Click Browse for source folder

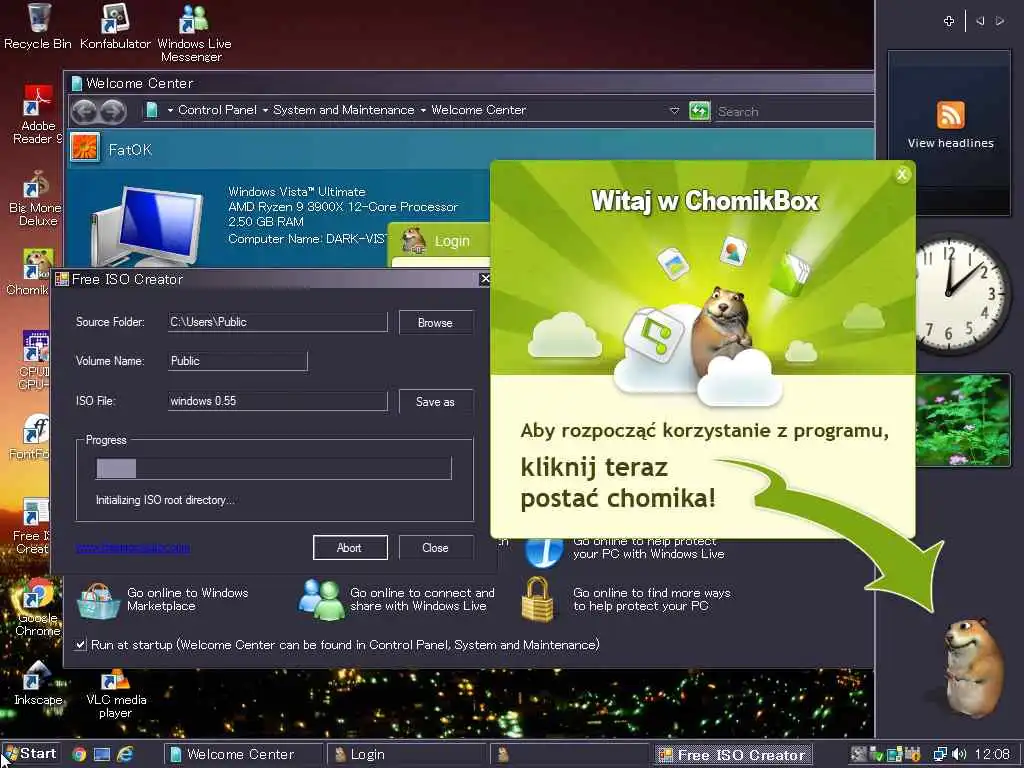pyautogui.click(x=436, y=323)
